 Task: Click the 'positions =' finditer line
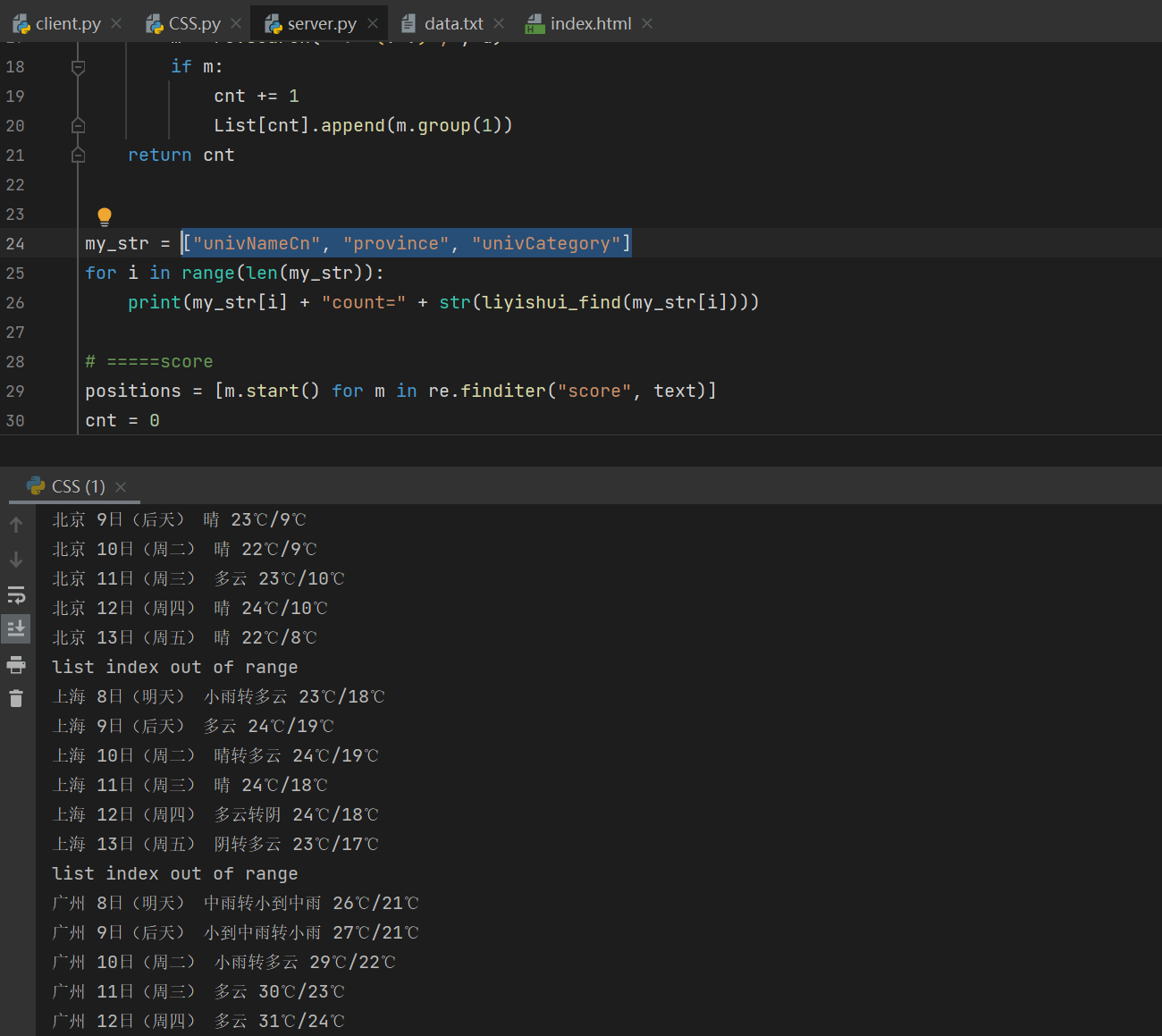point(400,392)
